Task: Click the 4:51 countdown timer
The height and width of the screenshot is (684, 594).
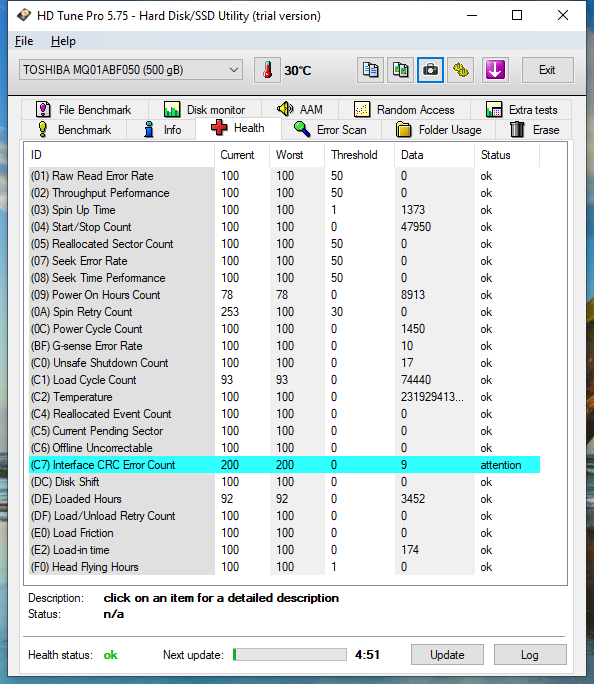Action: (367, 655)
